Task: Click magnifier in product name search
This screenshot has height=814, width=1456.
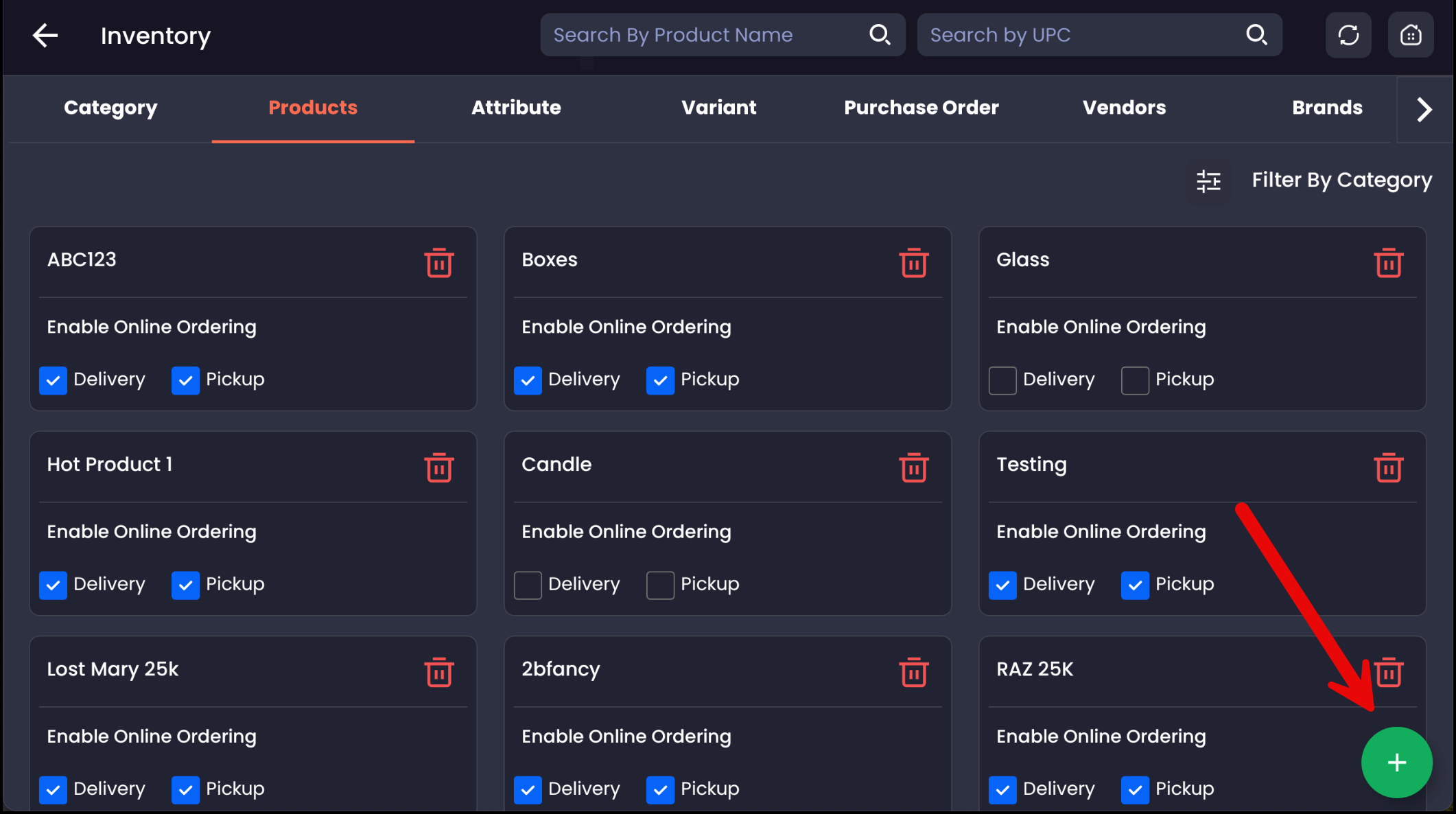Action: (880, 34)
